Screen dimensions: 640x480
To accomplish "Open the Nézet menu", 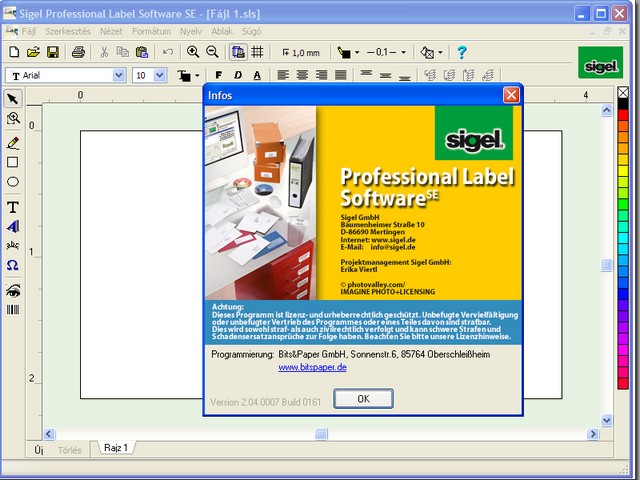I will (x=111, y=31).
